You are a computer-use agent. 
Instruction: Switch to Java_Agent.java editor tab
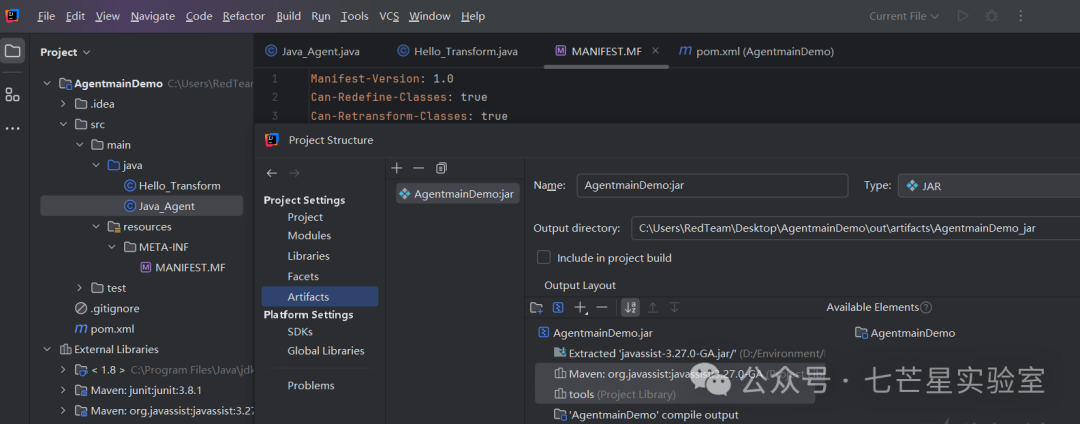click(312, 51)
